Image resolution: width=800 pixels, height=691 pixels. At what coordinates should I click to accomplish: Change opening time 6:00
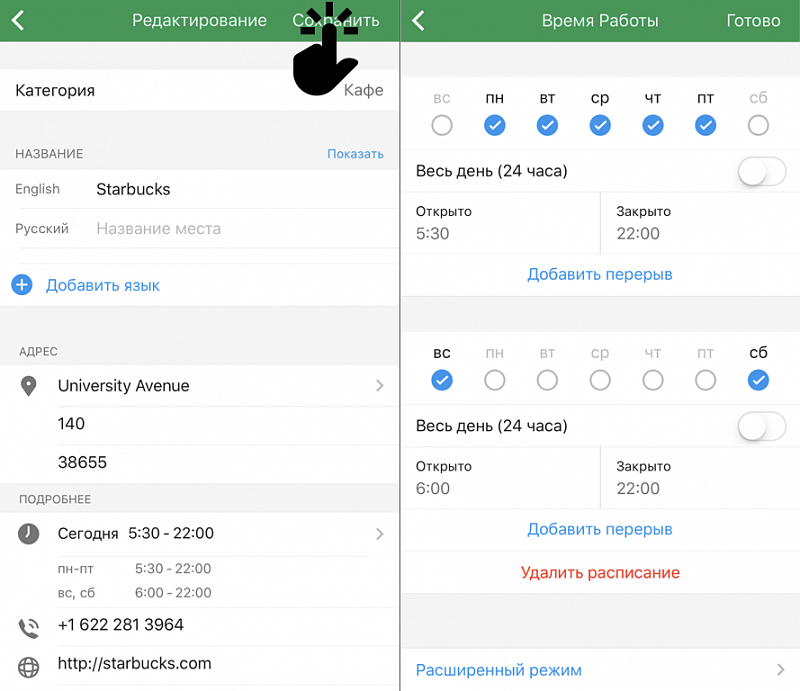(x=501, y=478)
